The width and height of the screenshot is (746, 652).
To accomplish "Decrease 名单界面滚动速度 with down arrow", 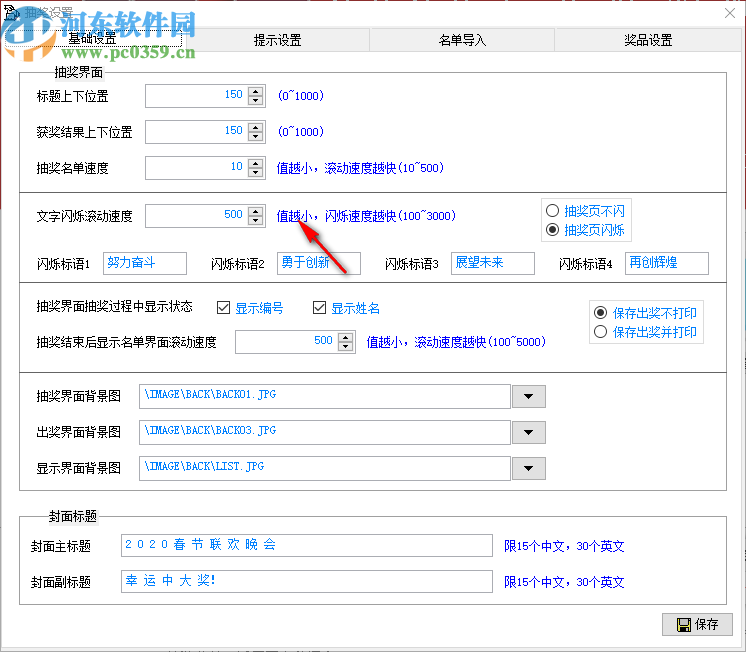I will coord(345,346).
